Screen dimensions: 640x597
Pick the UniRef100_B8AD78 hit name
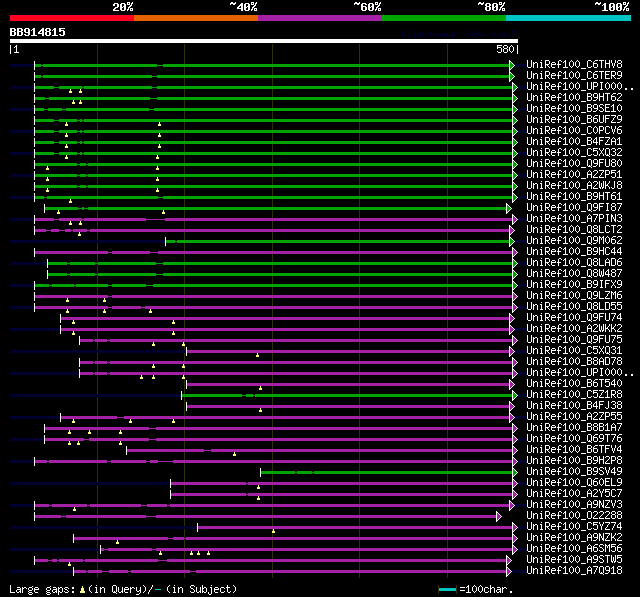click(x=574, y=362)
